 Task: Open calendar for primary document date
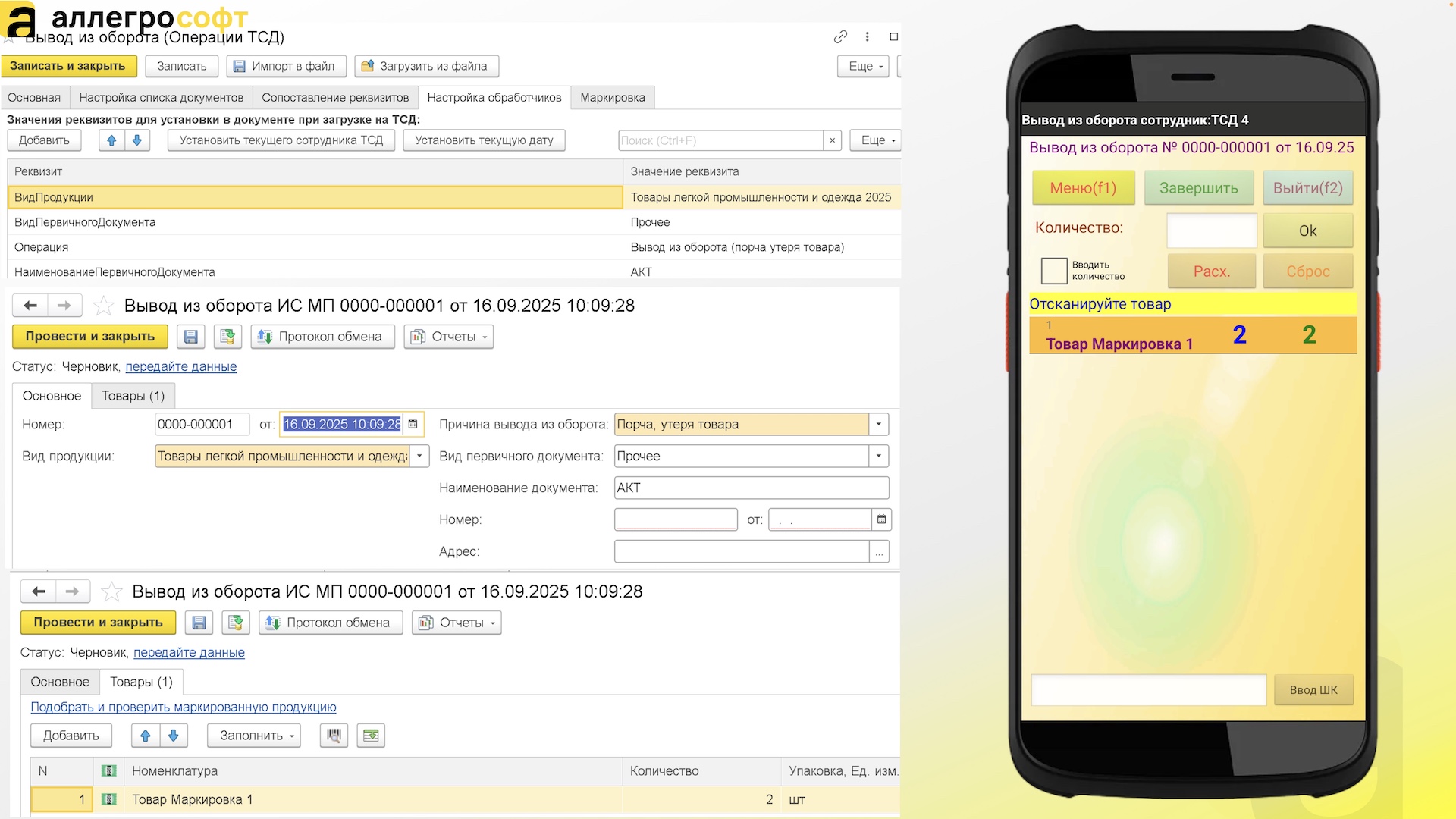(881, 519)
